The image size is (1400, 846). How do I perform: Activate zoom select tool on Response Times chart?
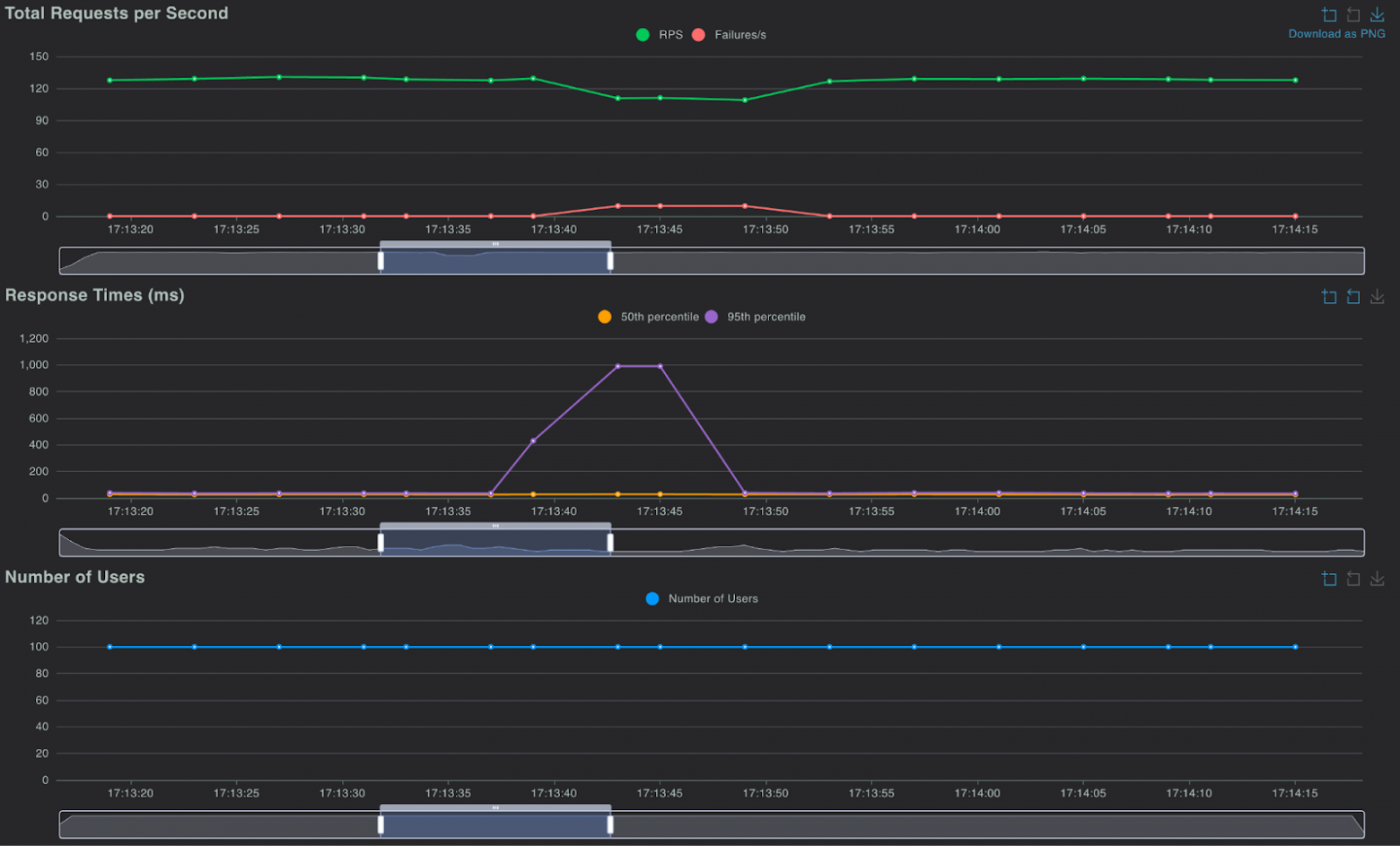pyautogui.click(x=1329, y=297)
